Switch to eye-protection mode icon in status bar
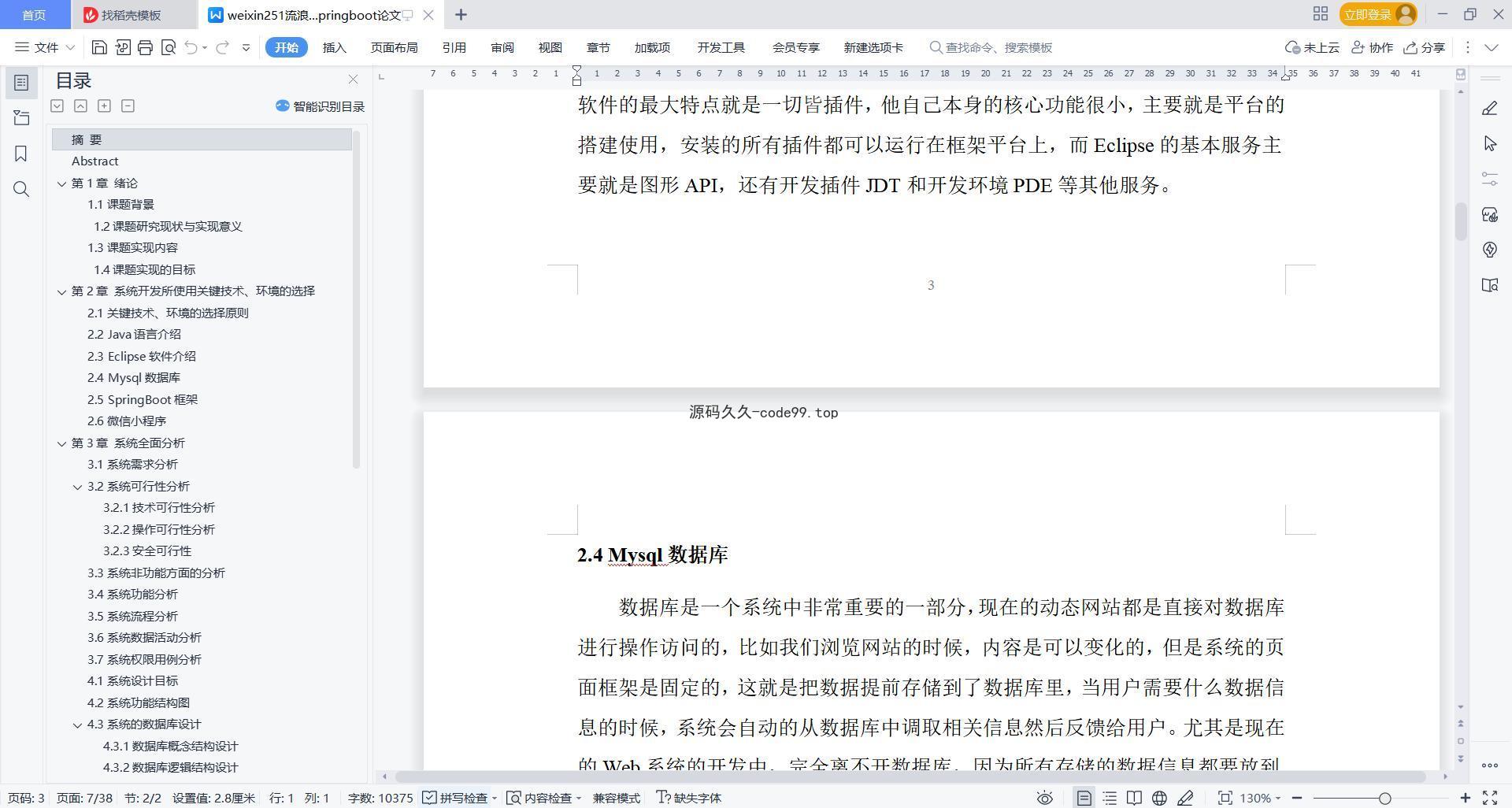Viewport: 1512px width, 808px height. click(1044, 798)
